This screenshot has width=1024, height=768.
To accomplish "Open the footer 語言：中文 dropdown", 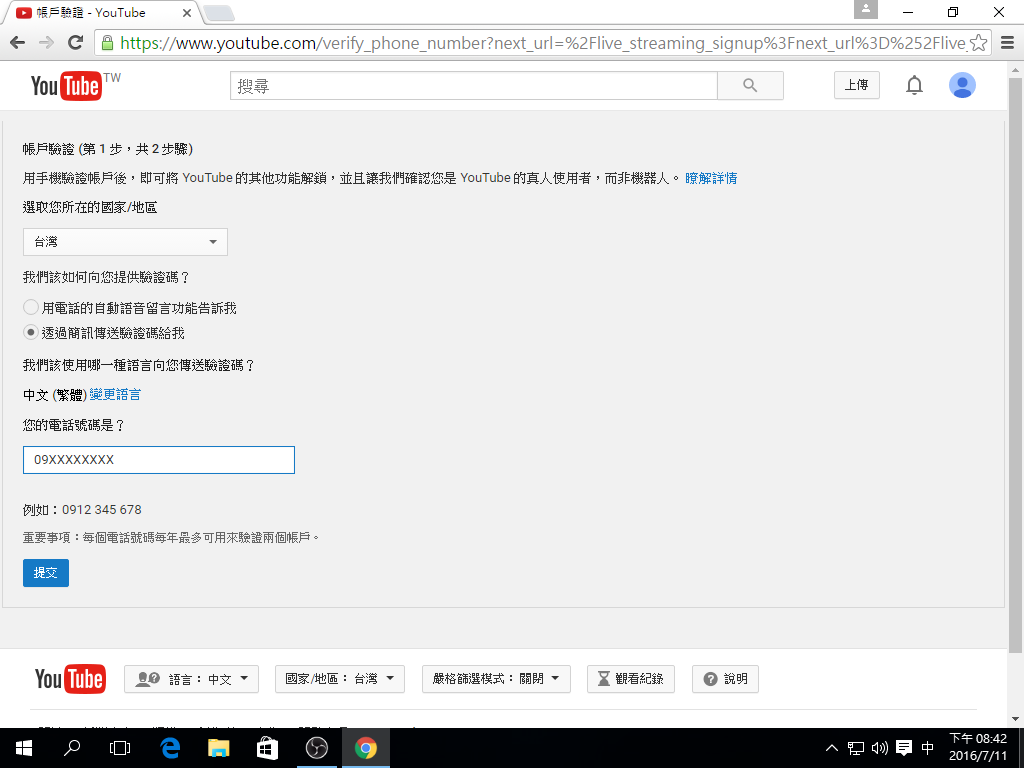I will click(191, 679).
